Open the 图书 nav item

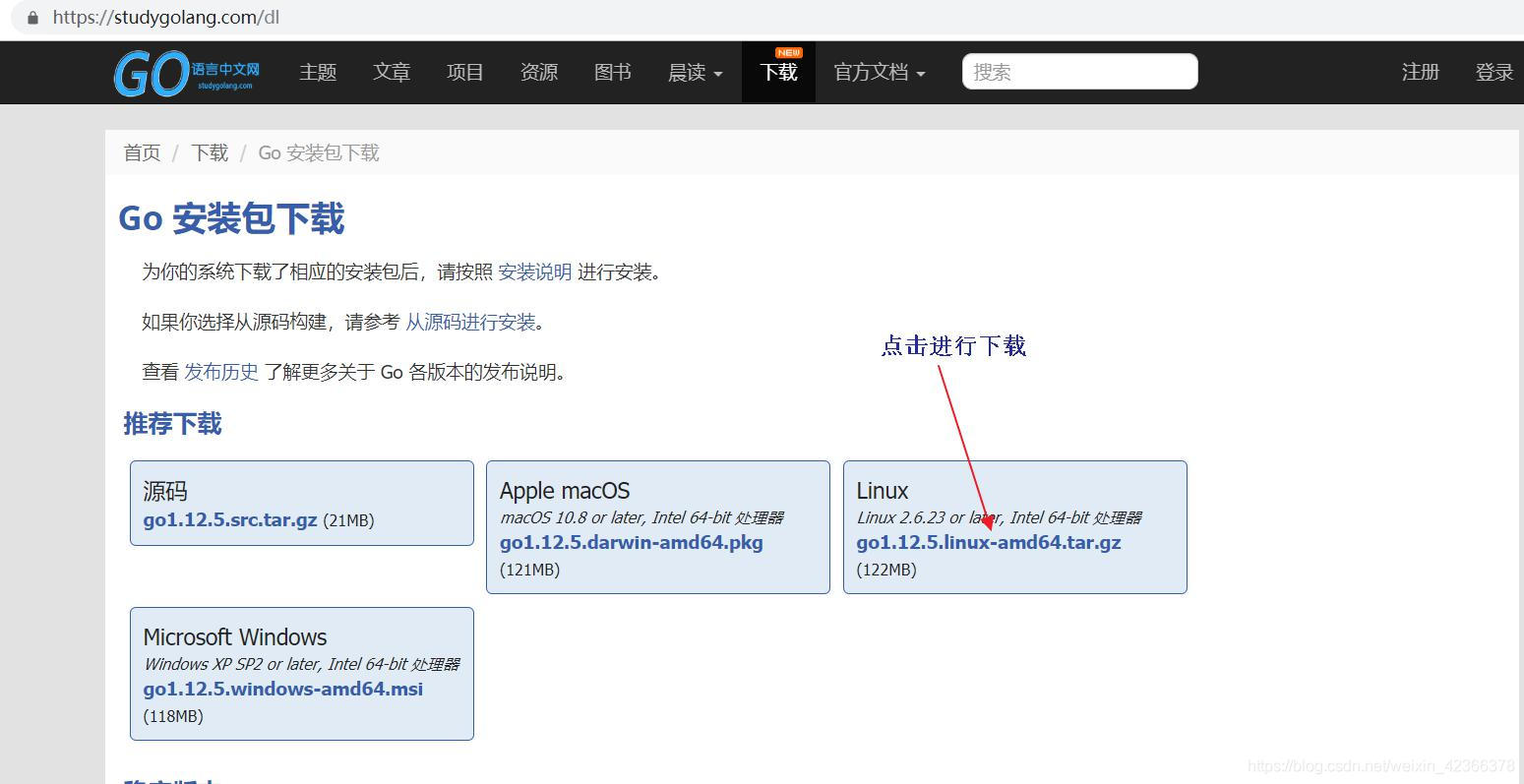(613, 72)
